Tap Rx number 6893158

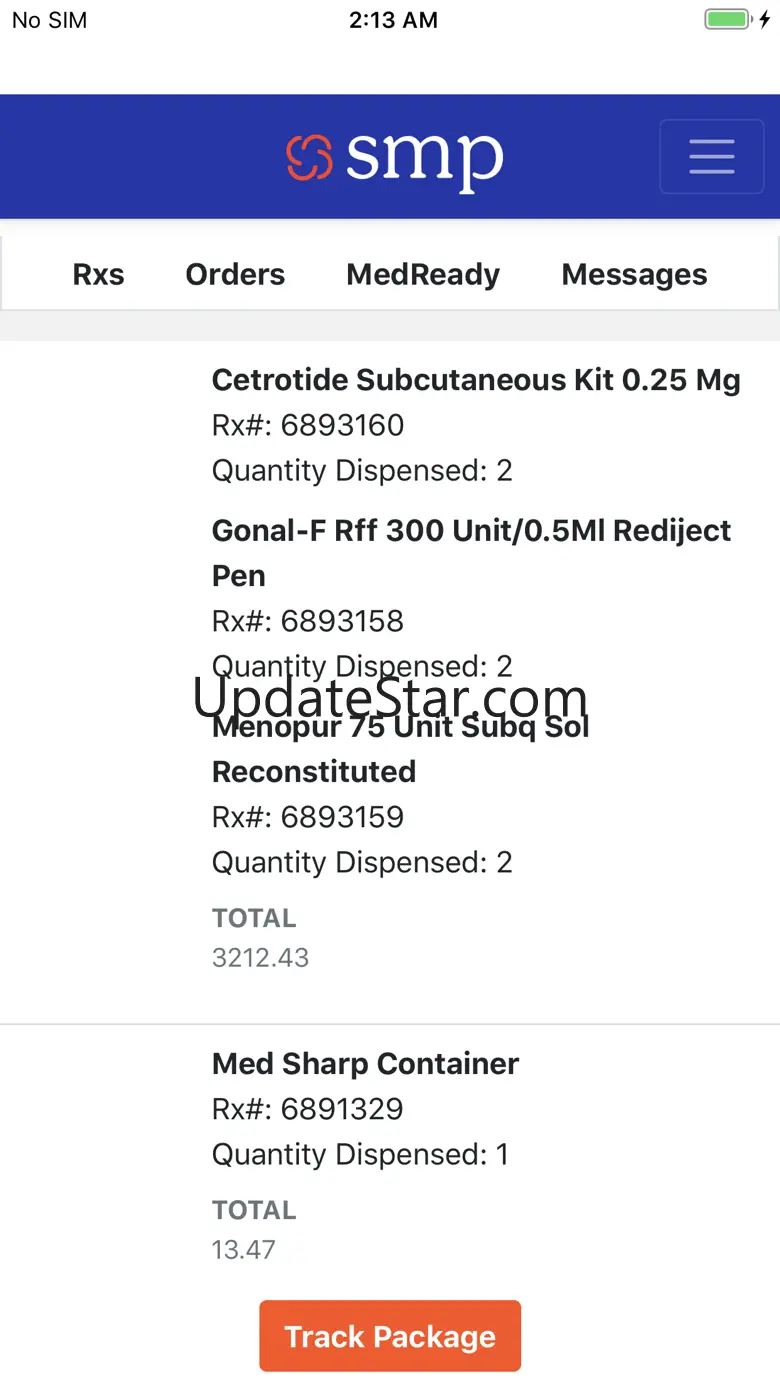click(308, 621)
